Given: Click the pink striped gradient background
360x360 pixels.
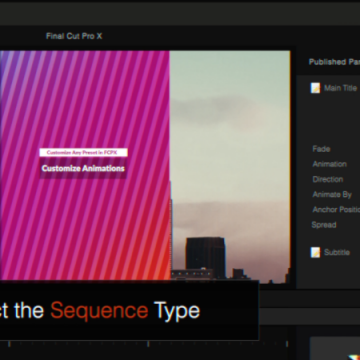Looking at the screenshot, I should [x=85, y=100].
